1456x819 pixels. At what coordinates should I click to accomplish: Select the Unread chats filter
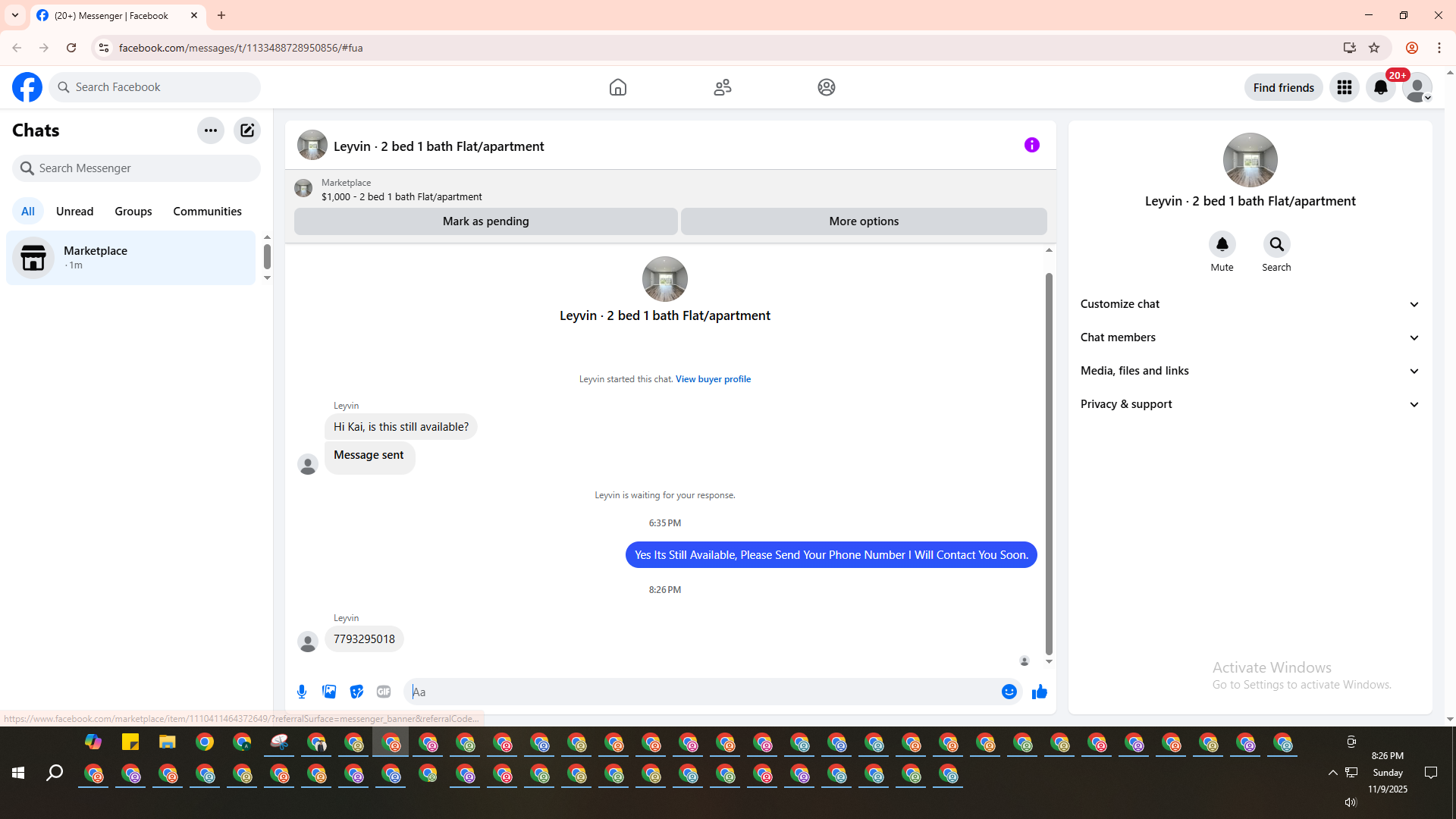coord(75,212)
